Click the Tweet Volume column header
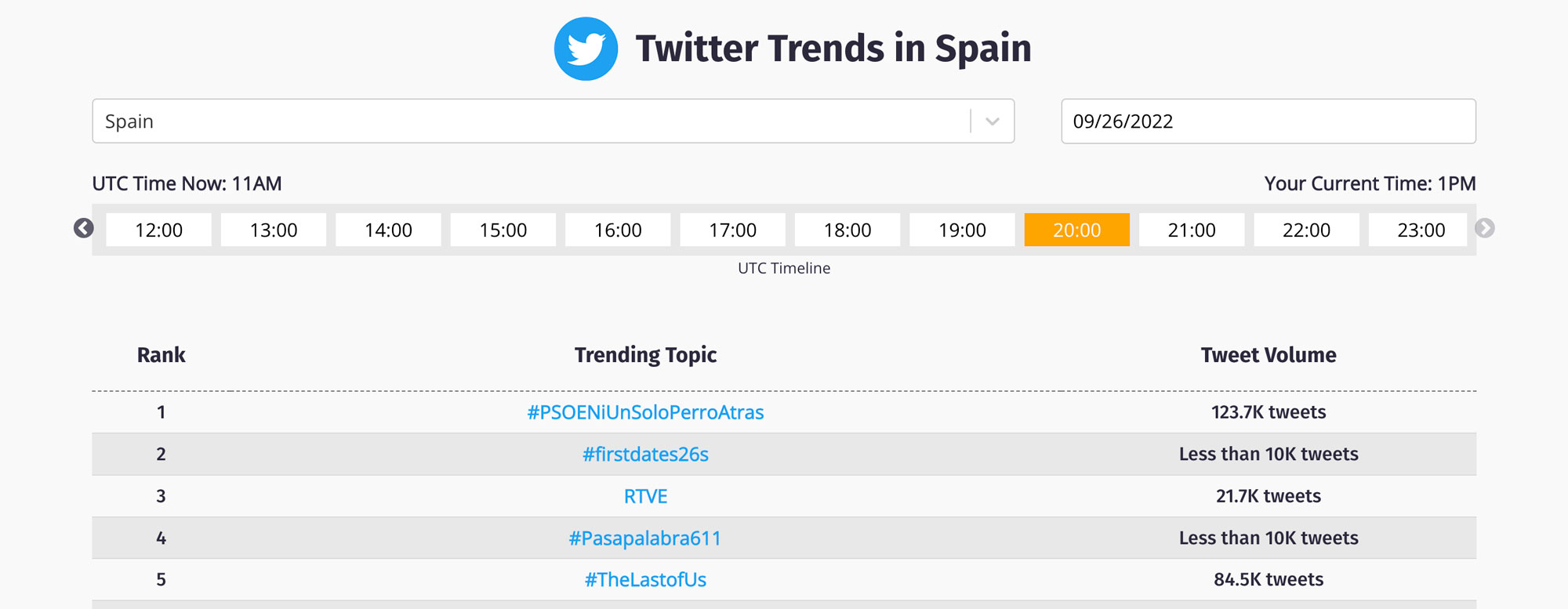1568x609 pixels. click(x=1269, y=355)
